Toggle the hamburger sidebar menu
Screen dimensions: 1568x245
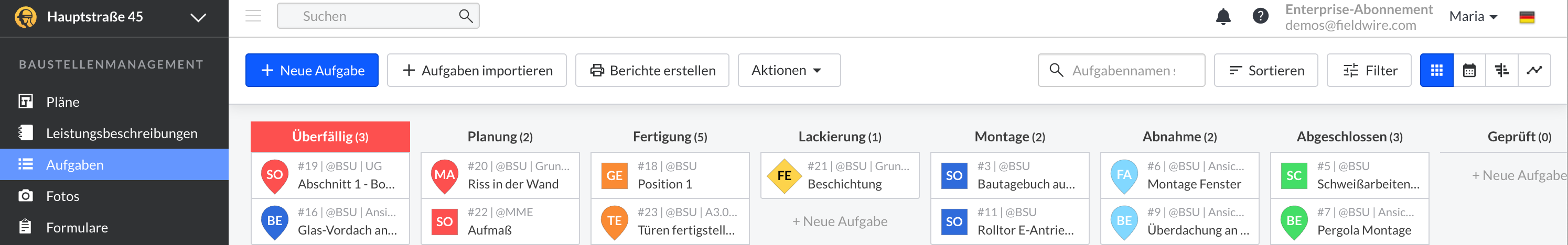pyautogui.click(x=253, y=16)
